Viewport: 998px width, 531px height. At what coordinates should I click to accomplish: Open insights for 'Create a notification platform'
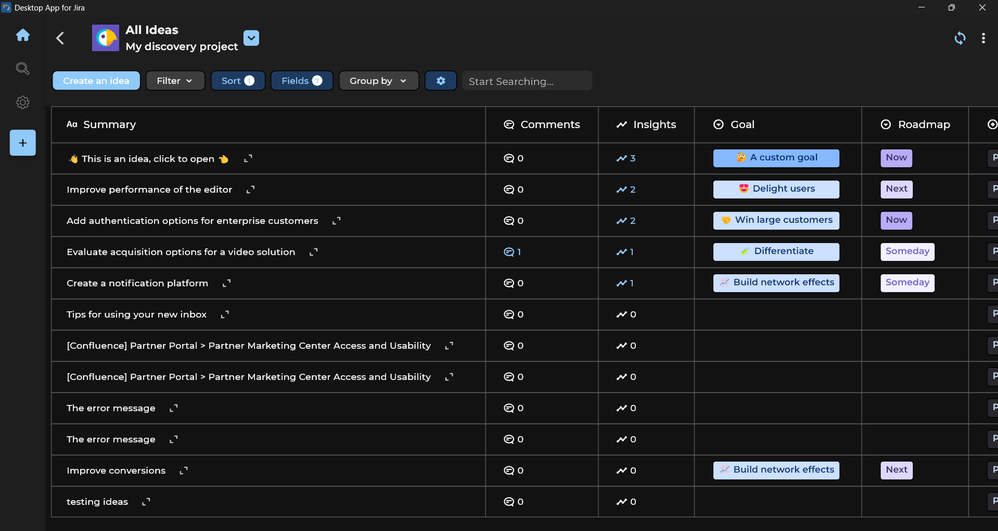tap(625, 283)
